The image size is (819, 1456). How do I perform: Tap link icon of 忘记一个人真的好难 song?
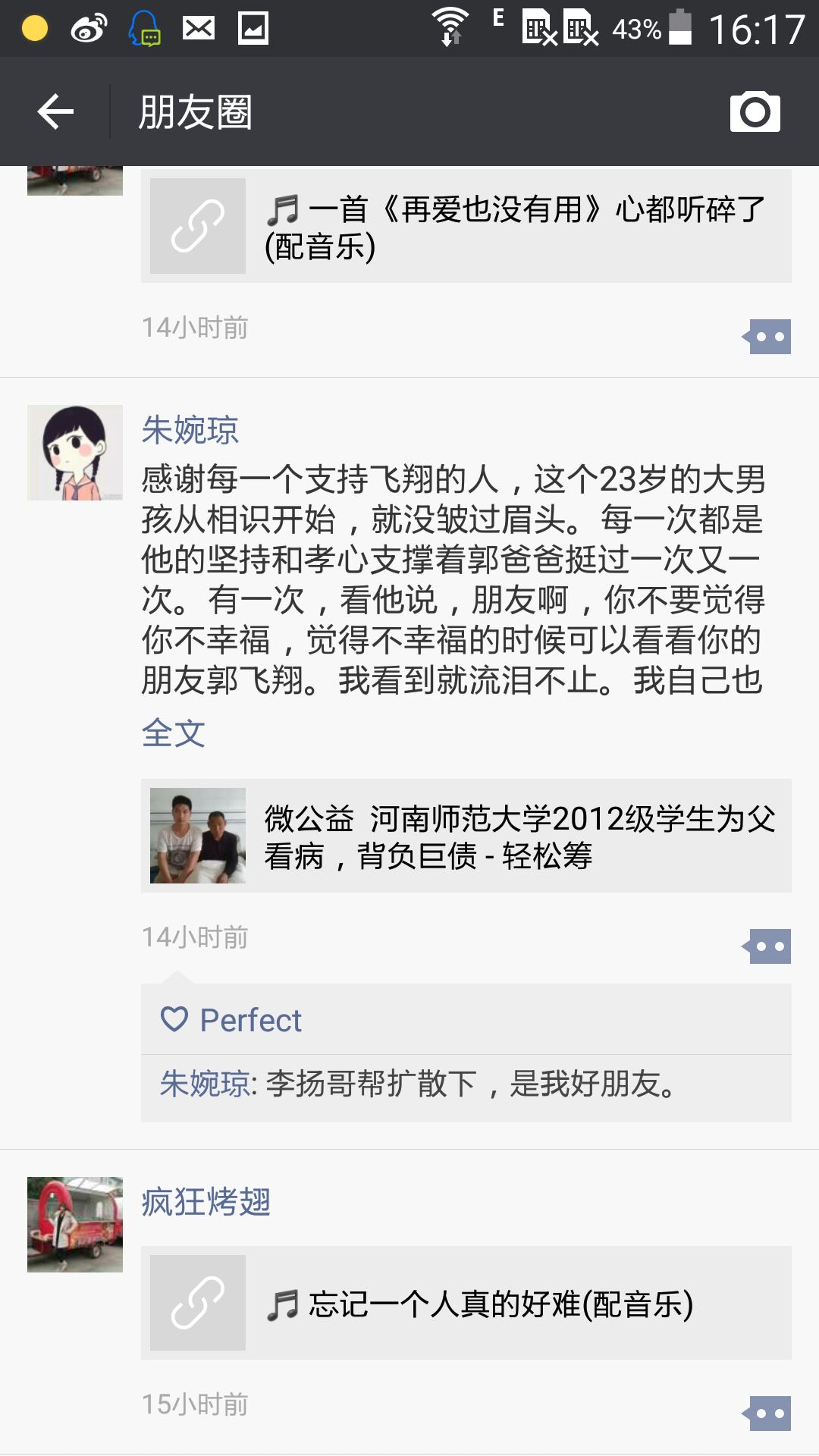tap(197, 1303)
